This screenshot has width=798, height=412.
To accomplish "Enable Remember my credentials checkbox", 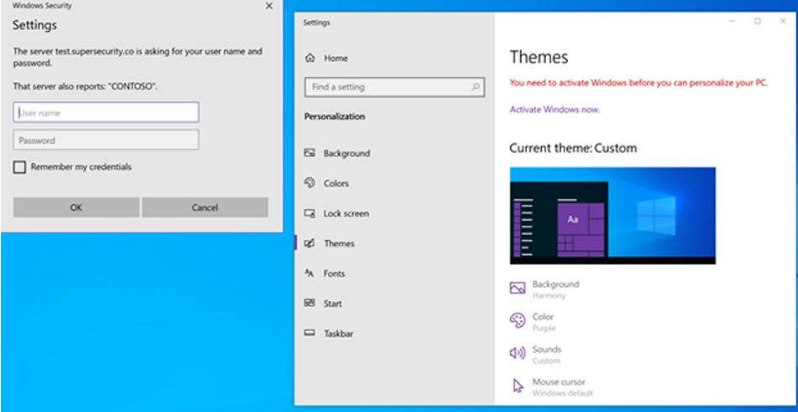I will click(20, 167).
